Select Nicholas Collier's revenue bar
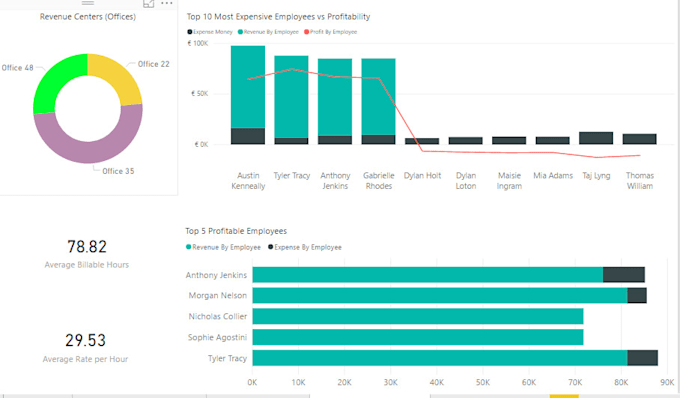Image resolution: width=680 pixels, height=398 pixels. [418, 316]
